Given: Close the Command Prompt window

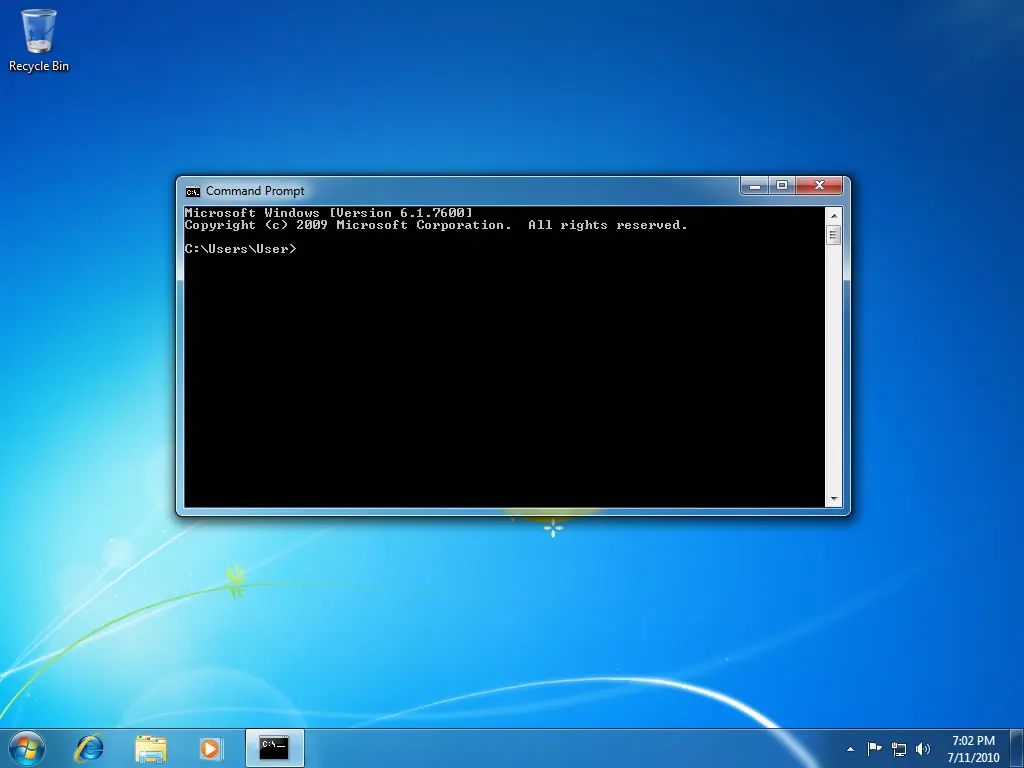Looking at the screenshot, I should click(820, 186).
